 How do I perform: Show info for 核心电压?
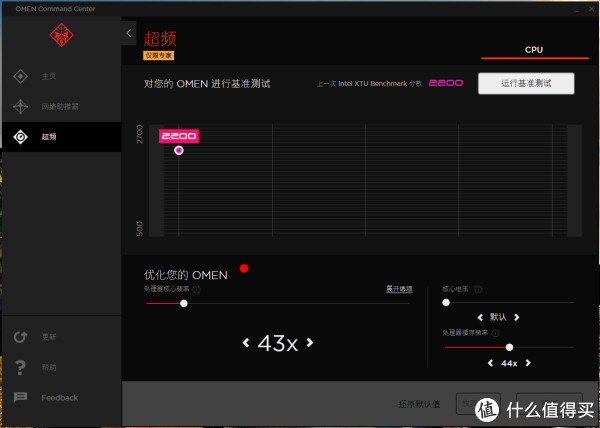point(478,289)
